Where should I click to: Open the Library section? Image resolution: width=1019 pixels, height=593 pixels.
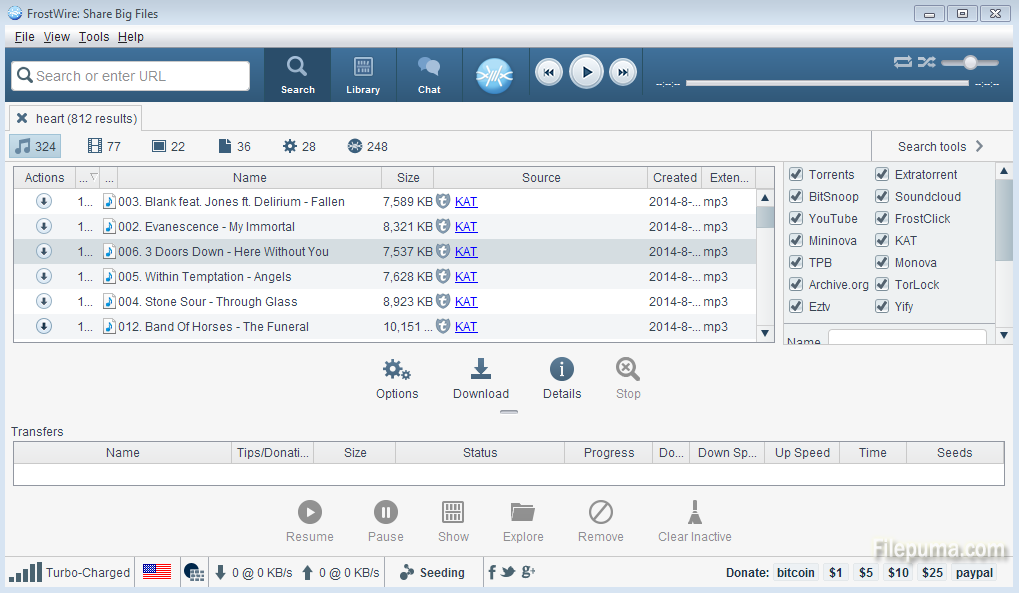[363, 75]
